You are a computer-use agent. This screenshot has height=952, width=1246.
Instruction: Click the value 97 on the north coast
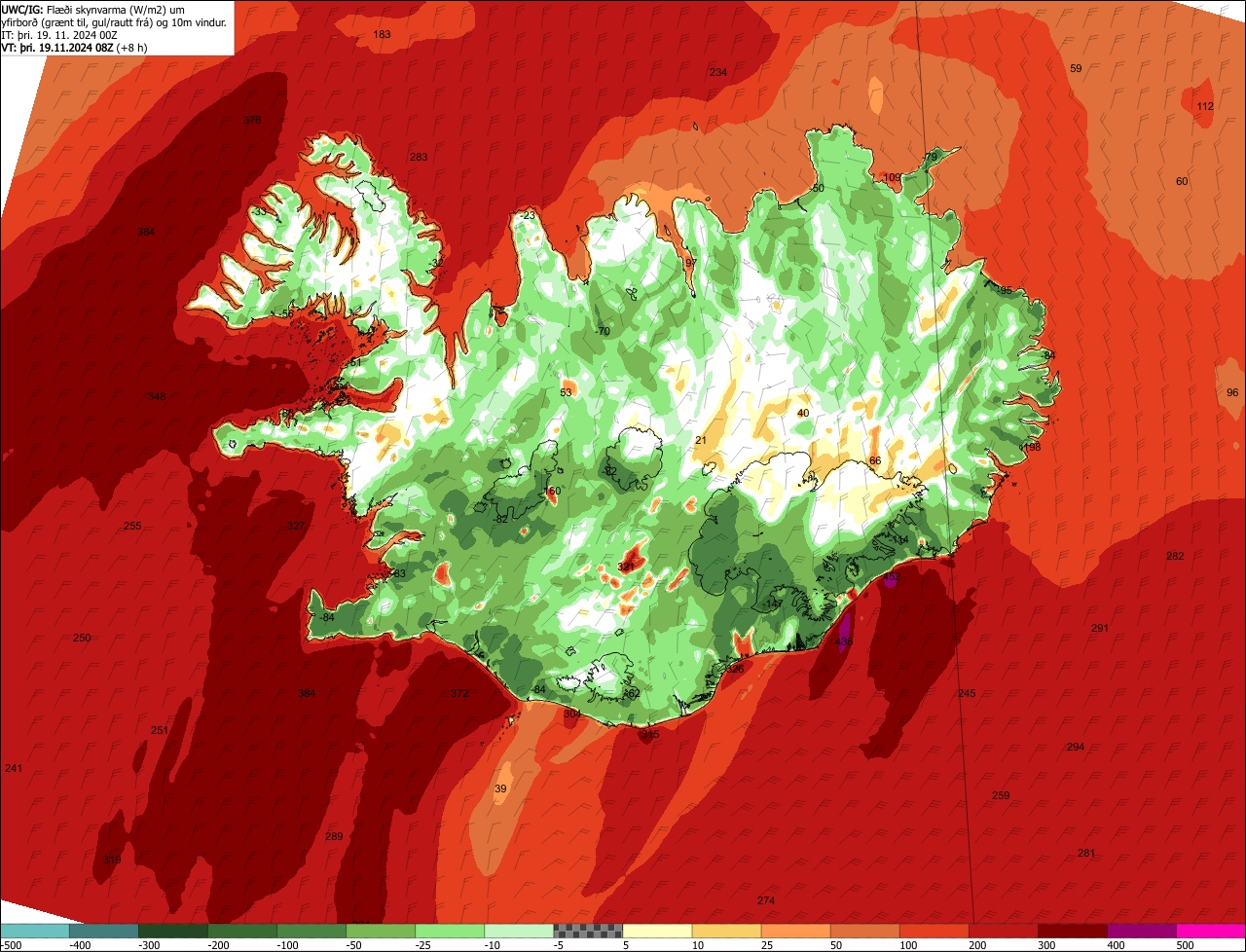(x=691, y=263)
